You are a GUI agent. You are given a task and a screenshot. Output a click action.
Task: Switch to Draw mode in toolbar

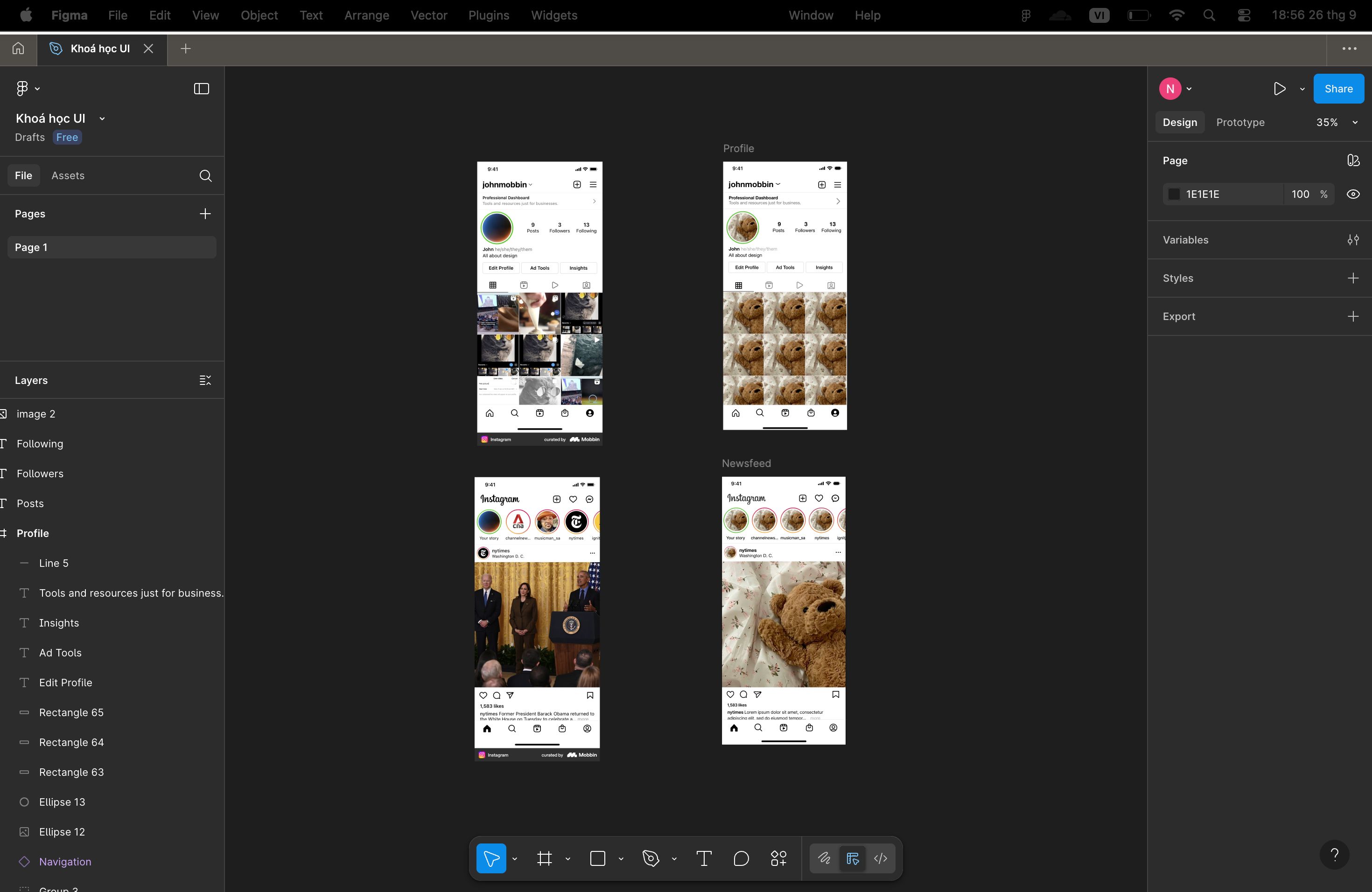pos(824,858)
